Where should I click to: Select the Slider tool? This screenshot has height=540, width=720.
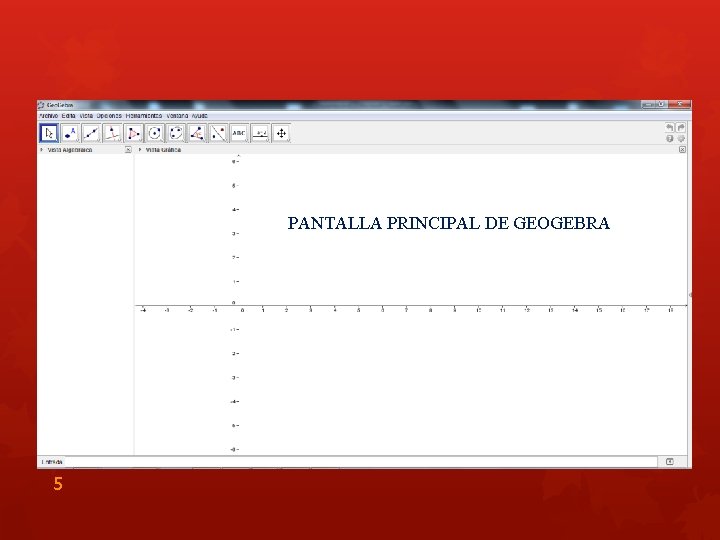point(260,133)
